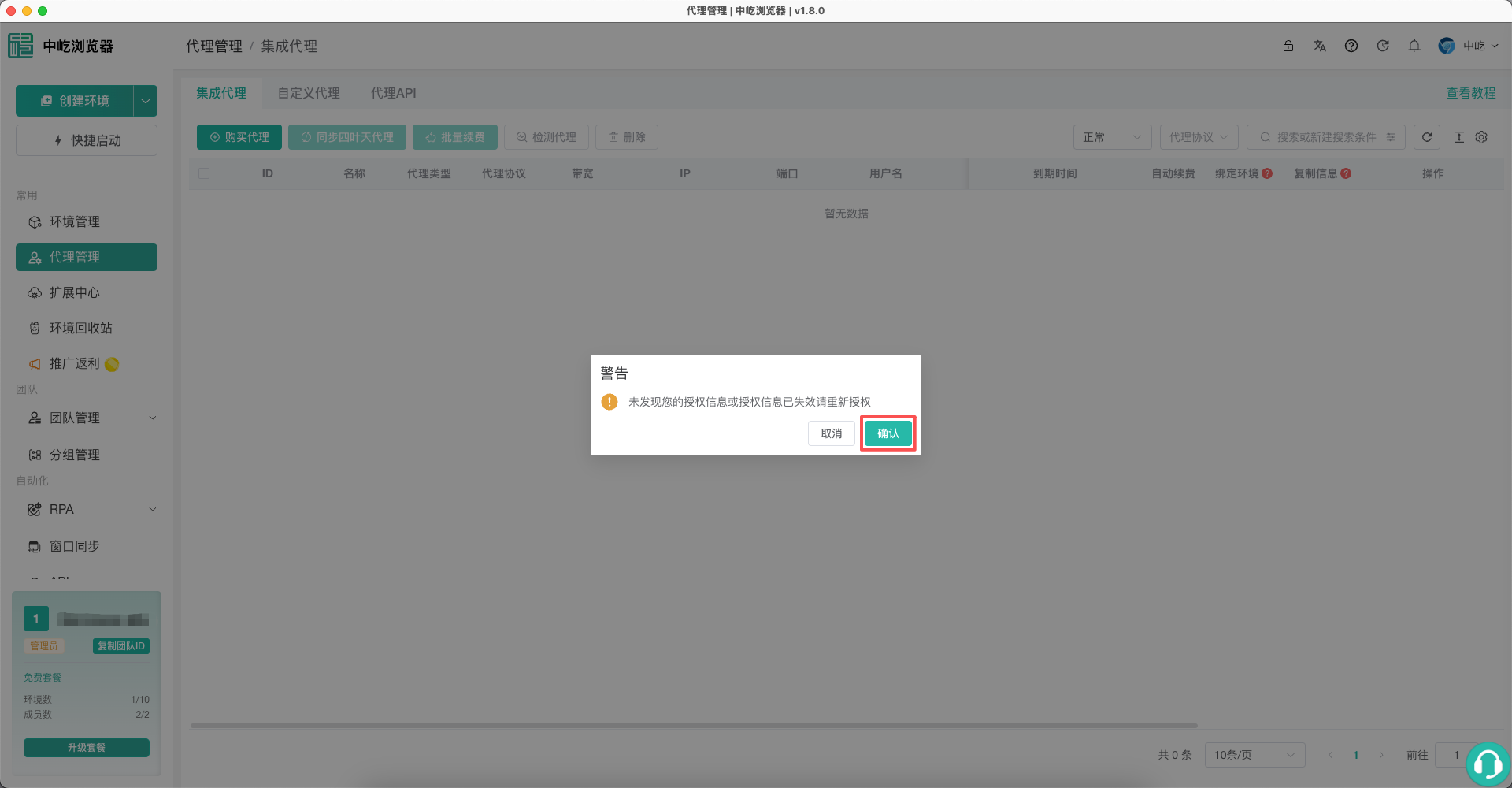Confirm the warning dialog with 确认

888,433
